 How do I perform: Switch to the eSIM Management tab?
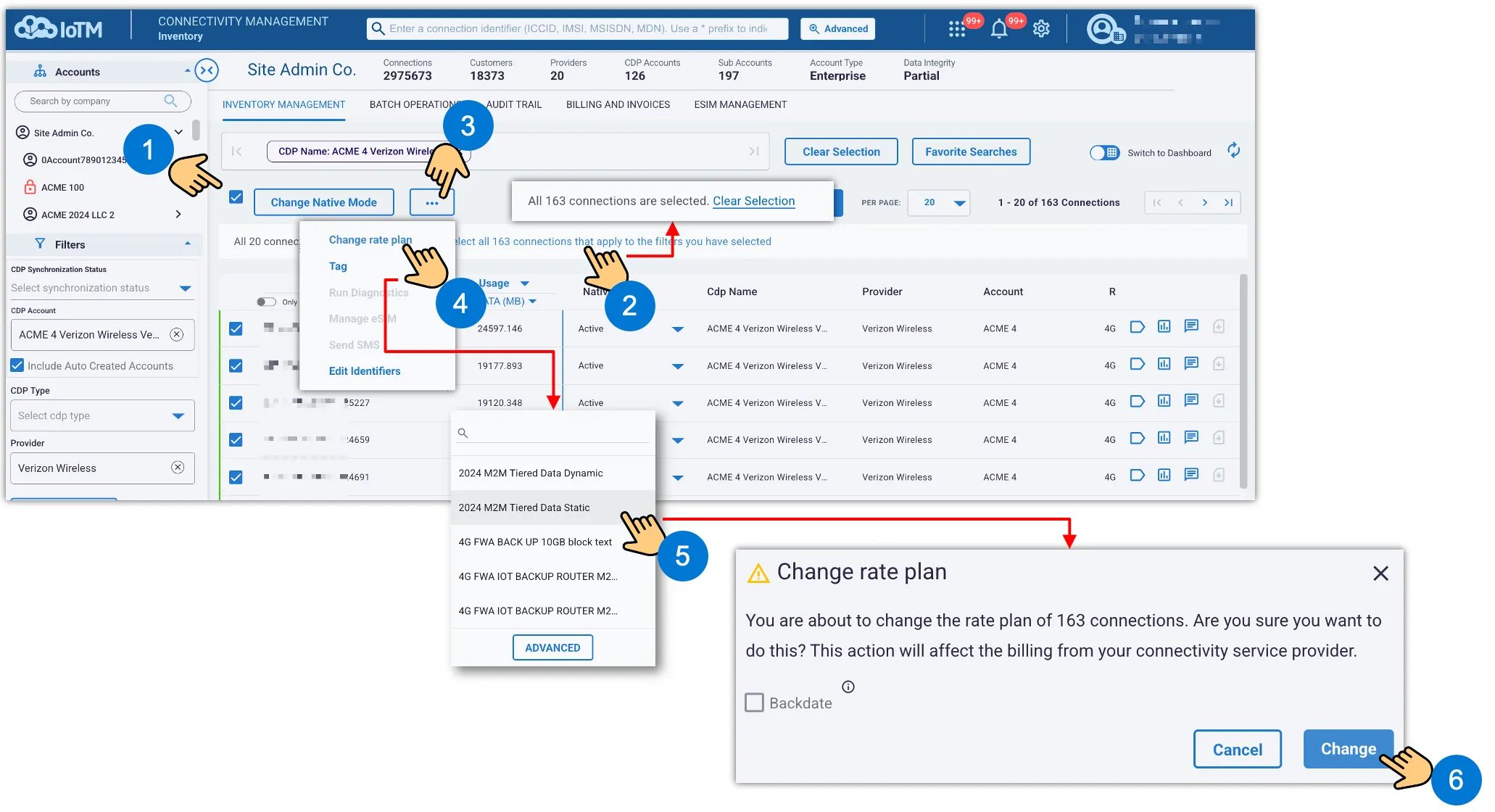740,105
